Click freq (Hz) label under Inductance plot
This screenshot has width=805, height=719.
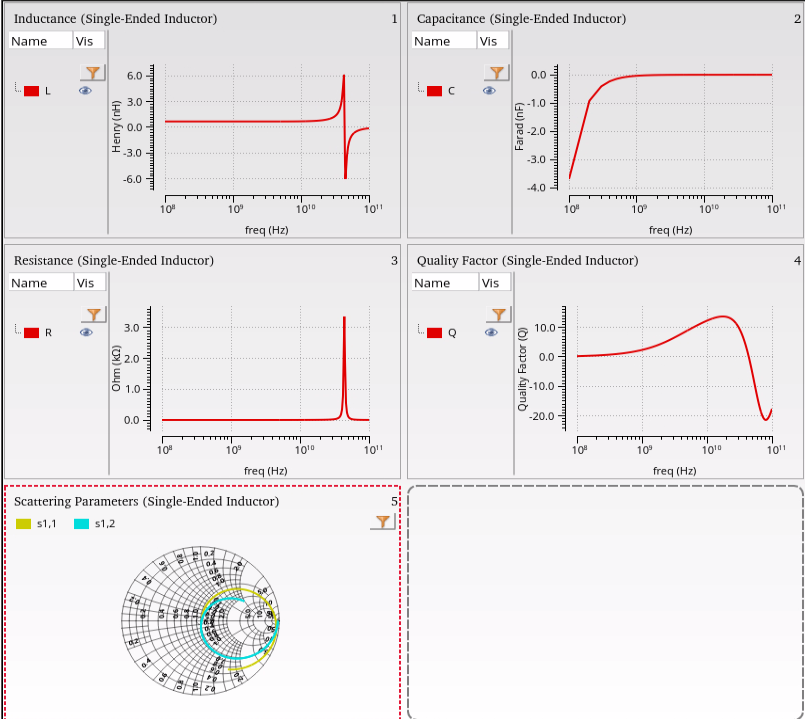(266, 230)
